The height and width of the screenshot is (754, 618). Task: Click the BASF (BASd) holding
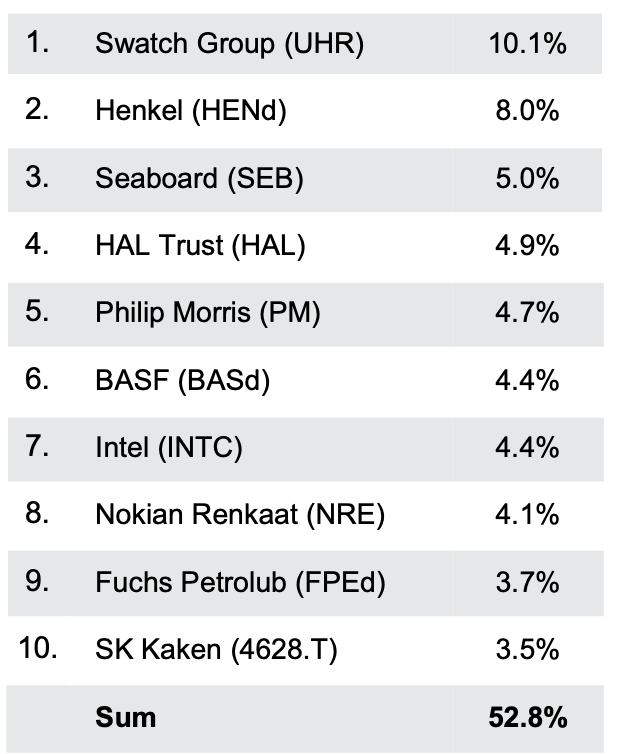coord(183,381)
